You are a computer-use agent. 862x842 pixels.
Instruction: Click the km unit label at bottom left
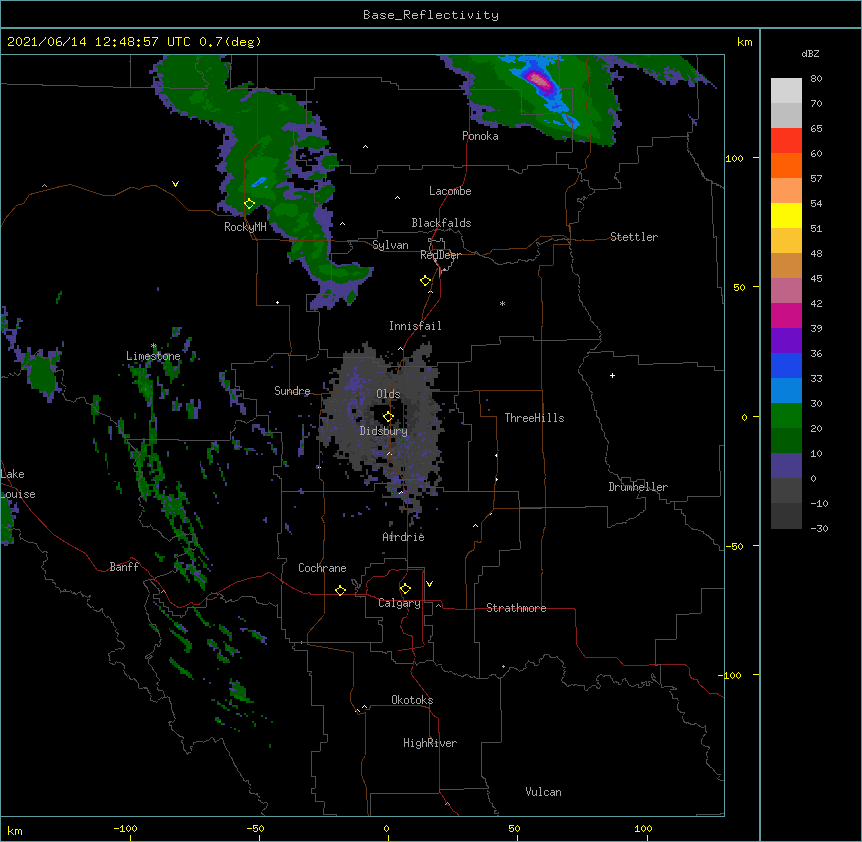point(15,831)
